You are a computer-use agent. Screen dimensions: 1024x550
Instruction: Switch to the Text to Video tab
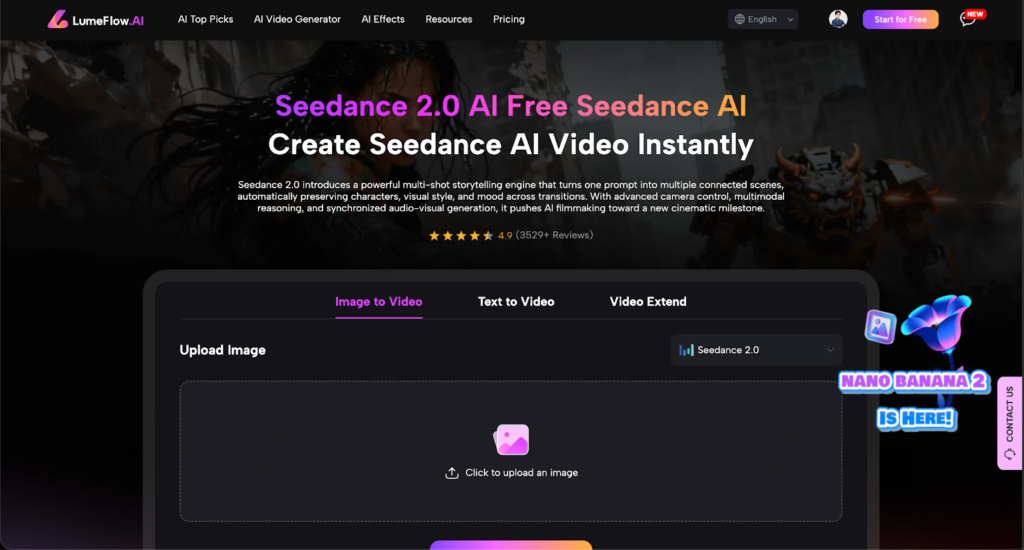coord(516,302)
